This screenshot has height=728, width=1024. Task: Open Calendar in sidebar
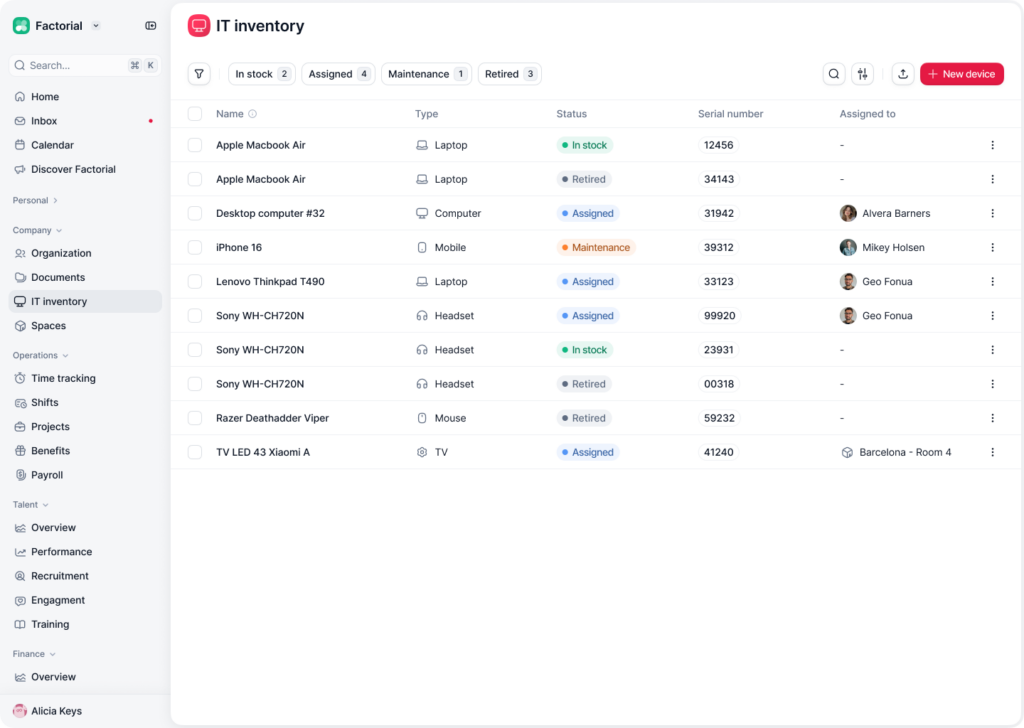(85, 145)
